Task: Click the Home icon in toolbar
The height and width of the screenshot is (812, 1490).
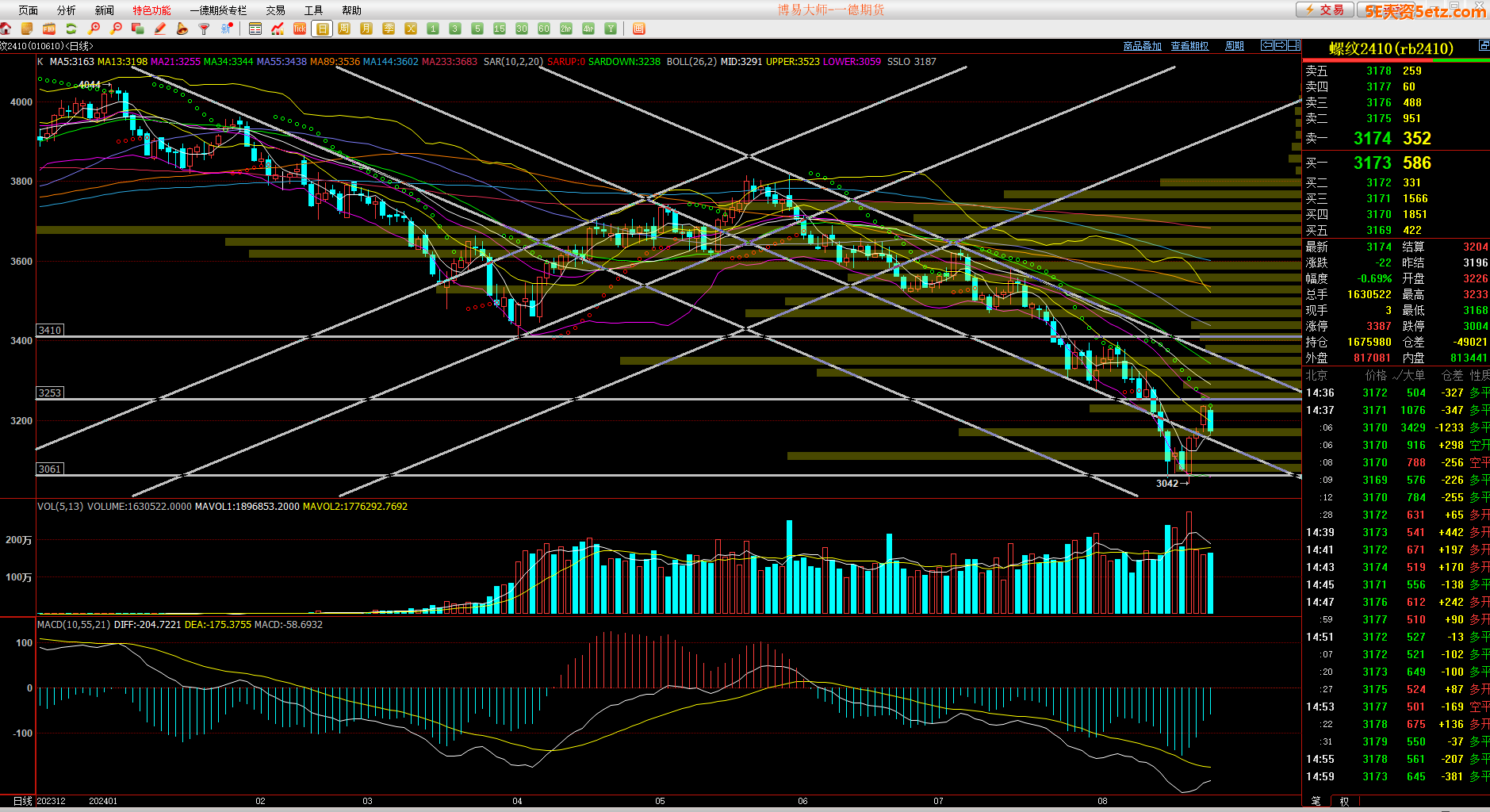Action: pos(6,29)
